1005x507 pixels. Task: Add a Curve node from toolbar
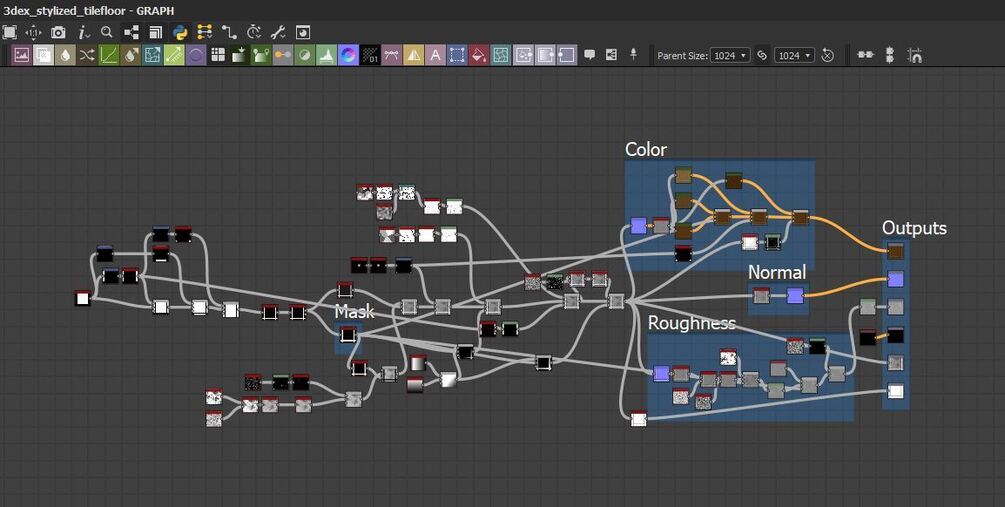point(109,55)
